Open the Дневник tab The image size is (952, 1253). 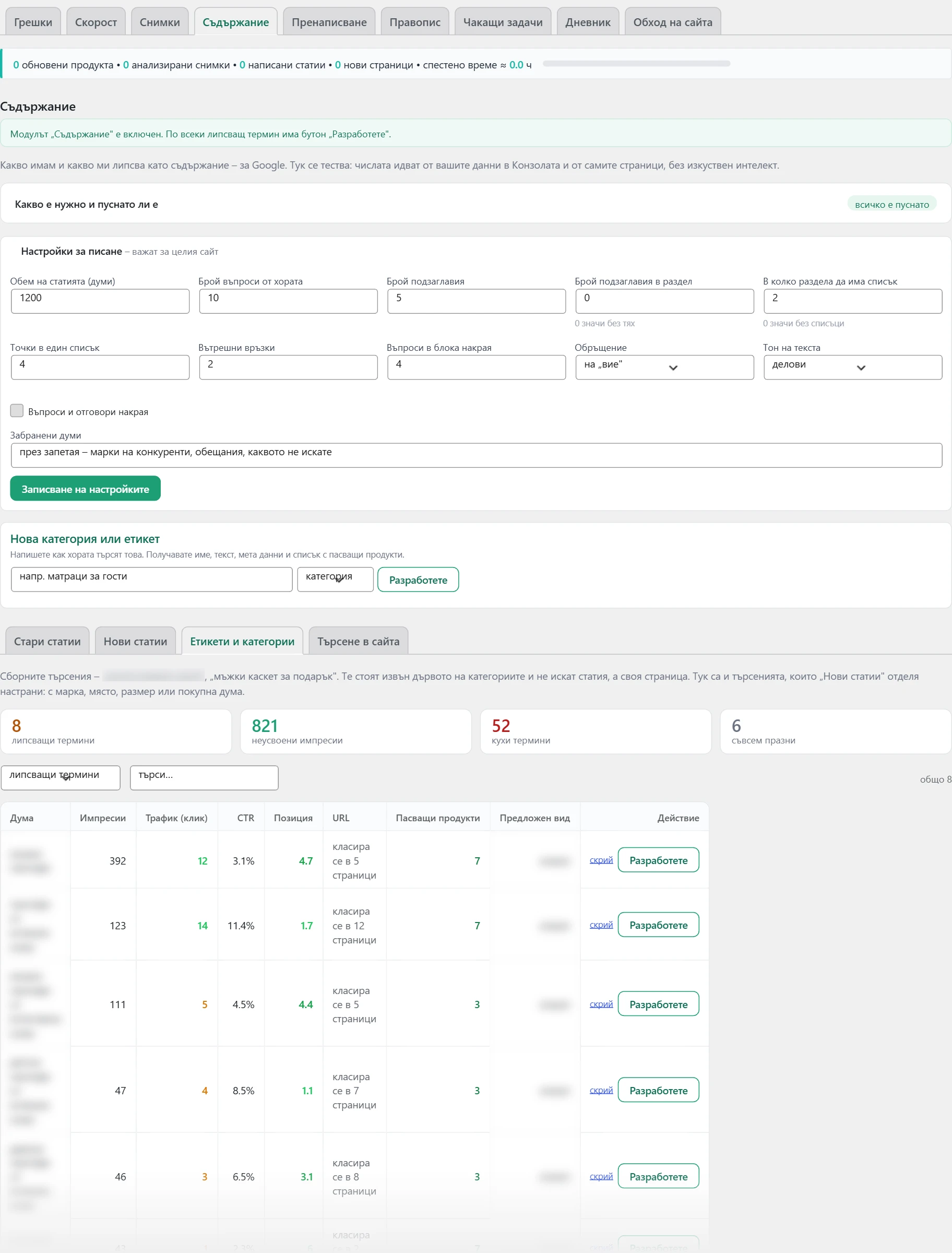588,22
